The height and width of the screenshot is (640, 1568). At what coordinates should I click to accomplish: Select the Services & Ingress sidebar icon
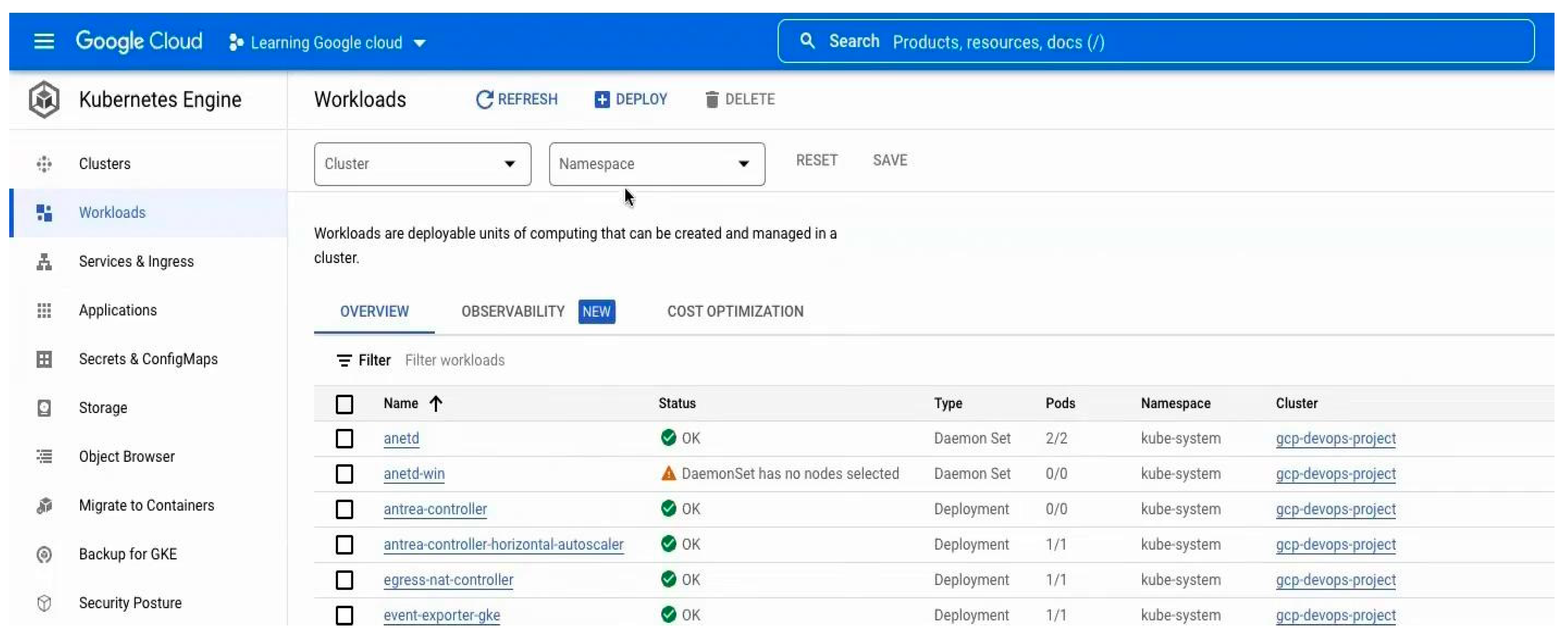coord(44,262)
